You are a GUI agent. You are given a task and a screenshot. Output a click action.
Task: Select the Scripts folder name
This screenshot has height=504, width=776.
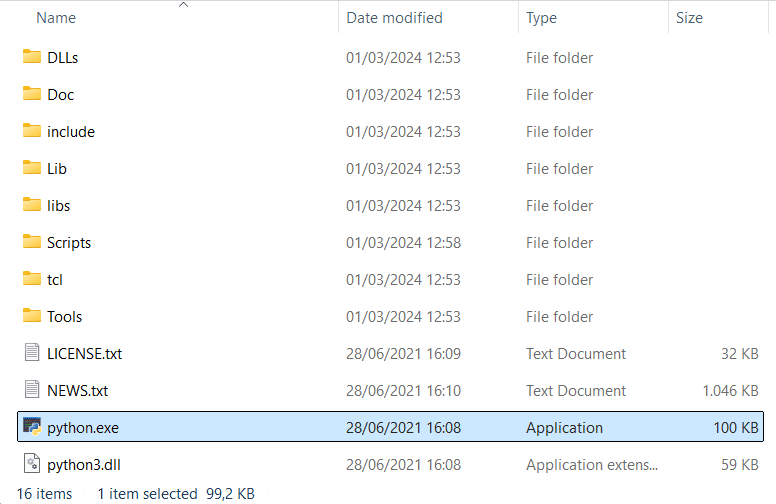(x=69, y=243)
